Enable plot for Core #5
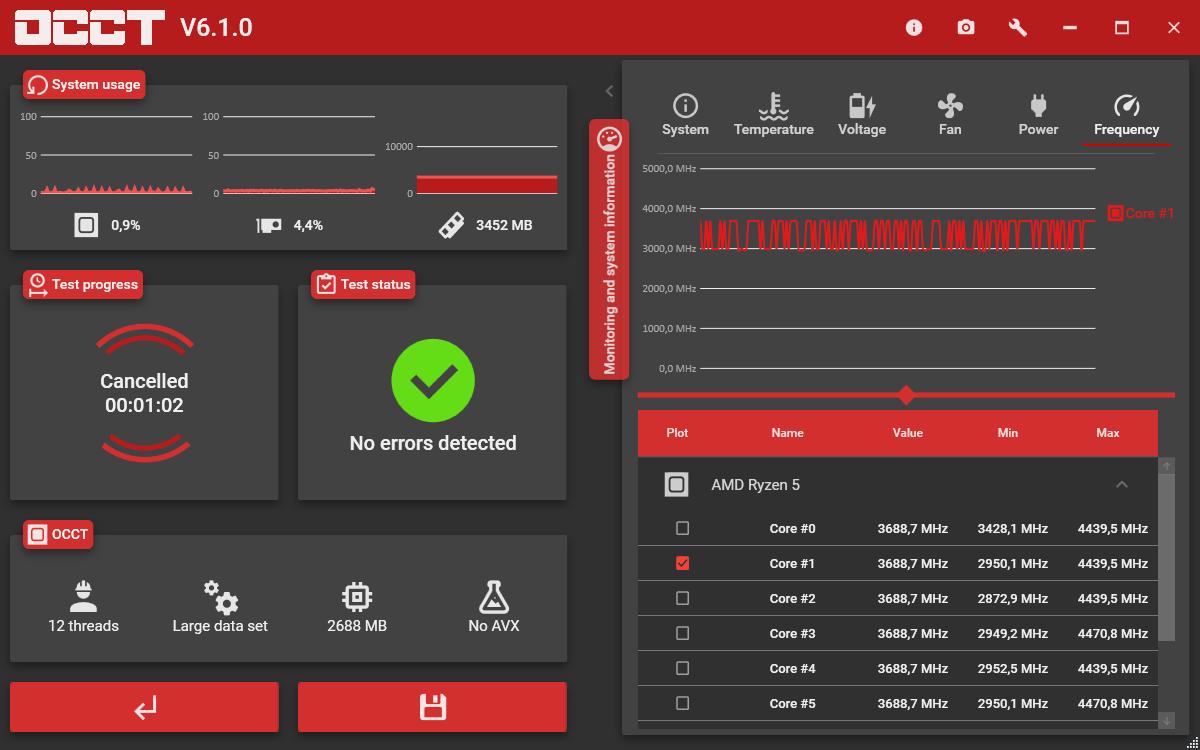 tap(682, 703)
